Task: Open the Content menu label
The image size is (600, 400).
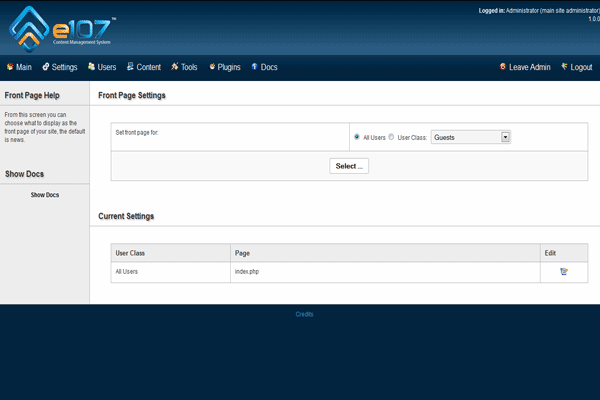Action: (x=148, y=67)
